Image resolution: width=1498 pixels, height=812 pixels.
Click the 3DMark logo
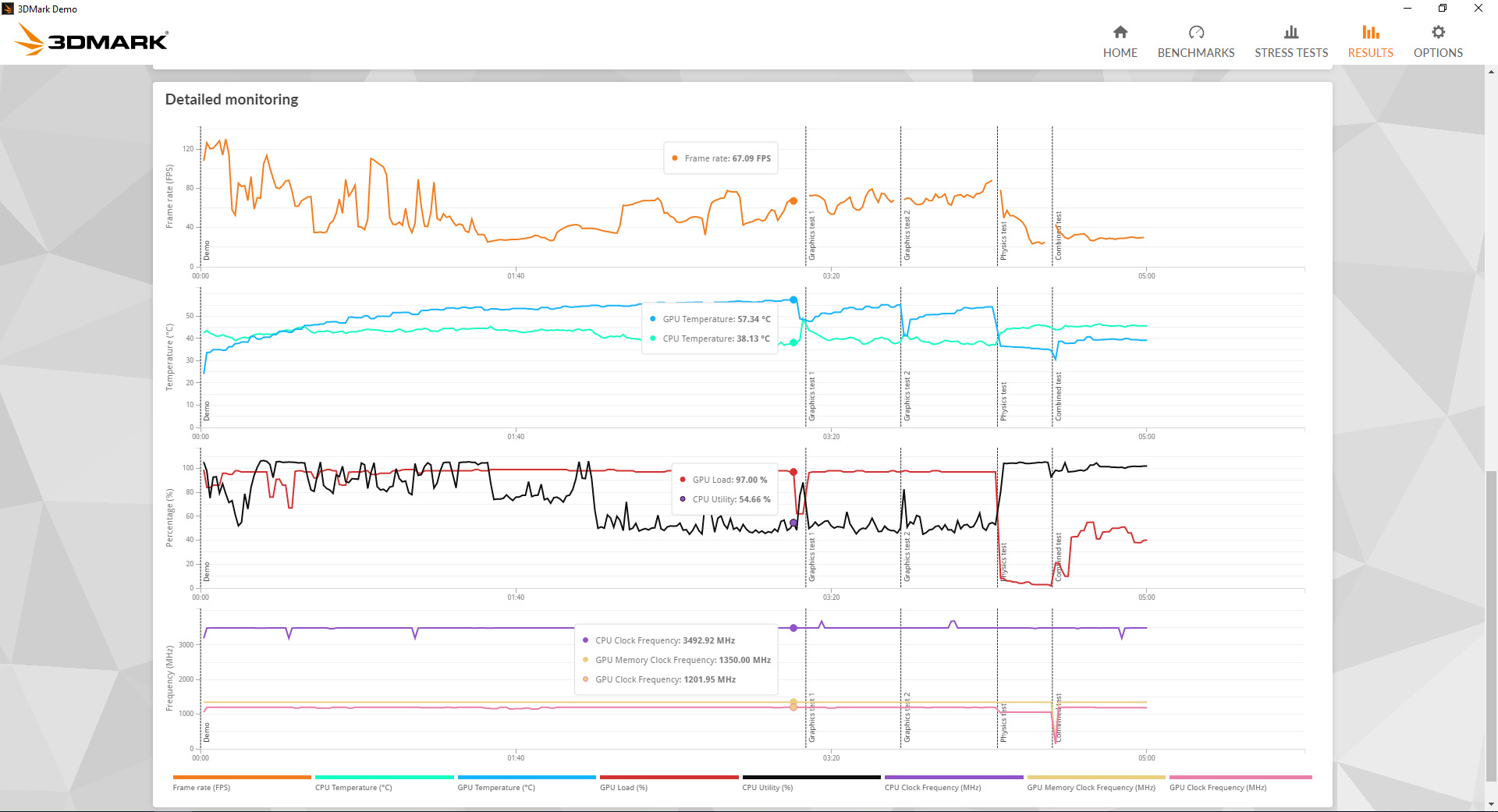click(92, 39)
